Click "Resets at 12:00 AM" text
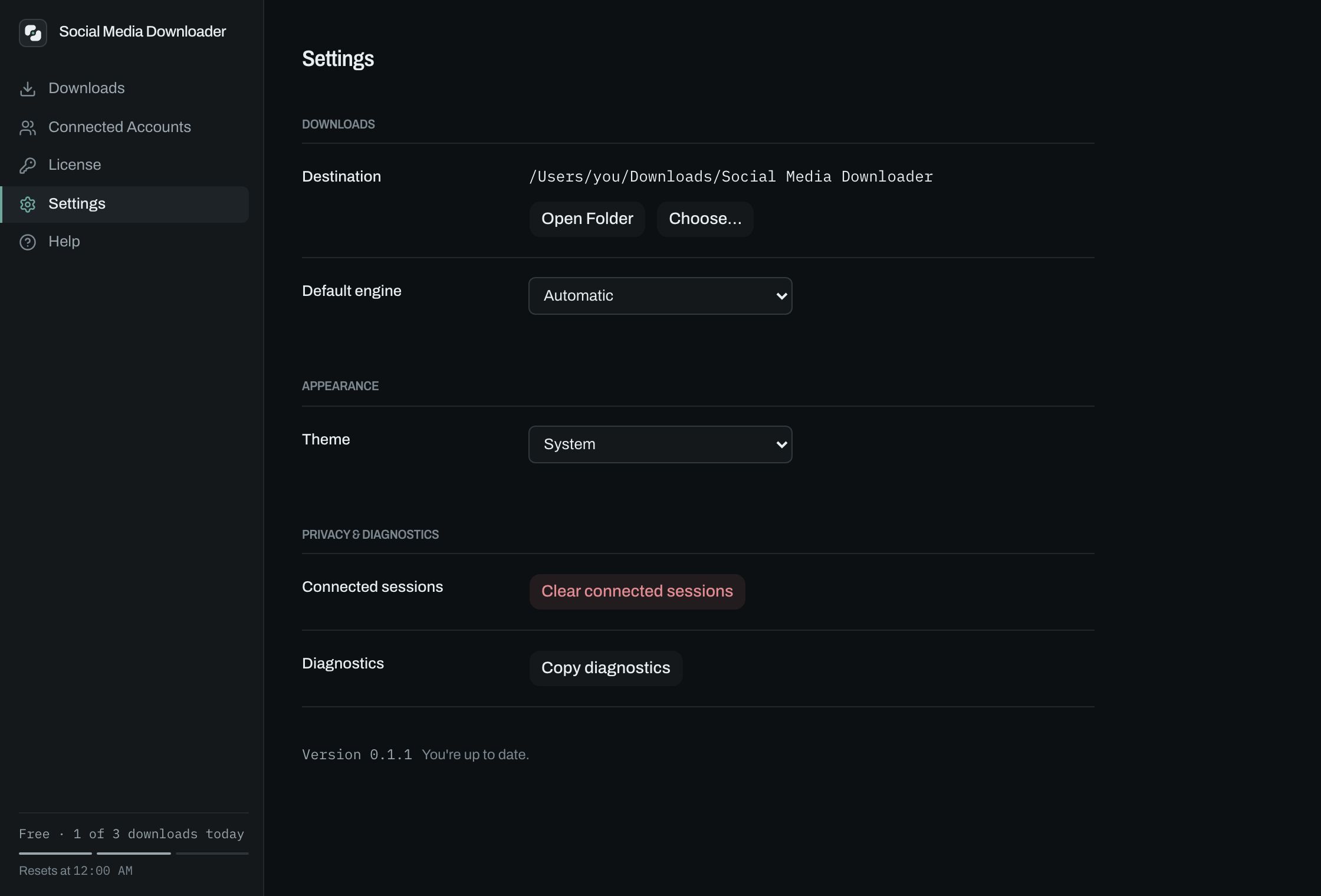The height and width of the screenshot is (896, 1321). coord(75,871)
